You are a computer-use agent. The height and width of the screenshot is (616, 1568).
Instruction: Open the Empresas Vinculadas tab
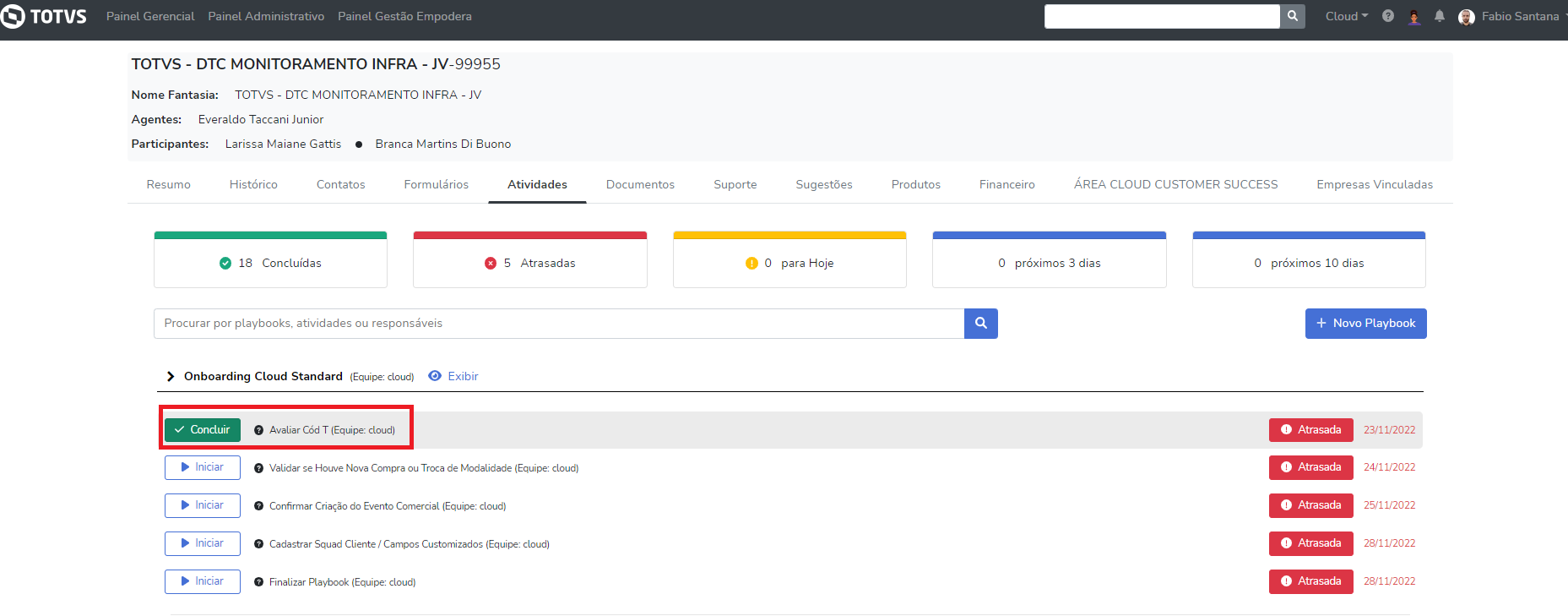pos(1375,184)
